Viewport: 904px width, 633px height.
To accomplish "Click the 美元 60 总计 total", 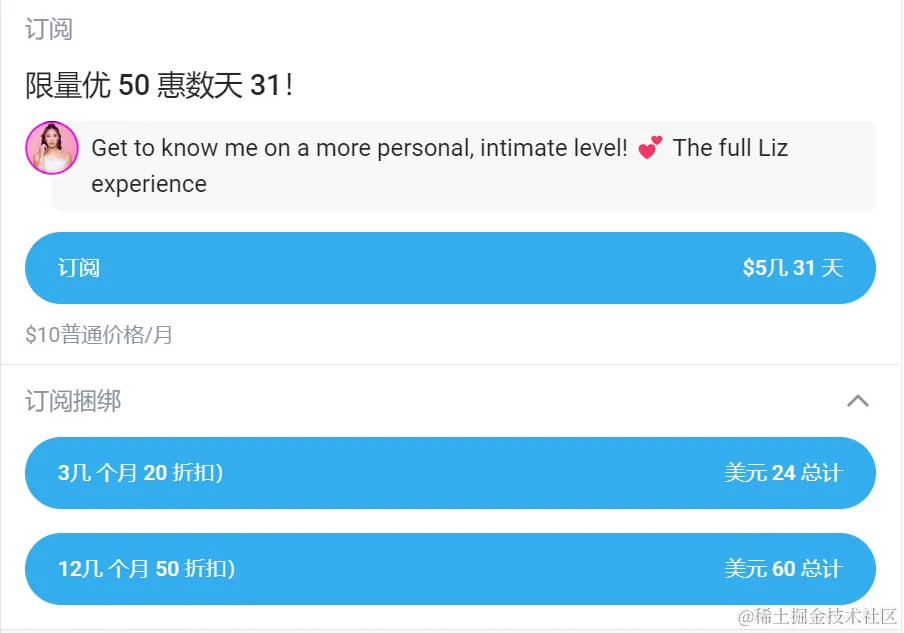I will pos(783,569).
